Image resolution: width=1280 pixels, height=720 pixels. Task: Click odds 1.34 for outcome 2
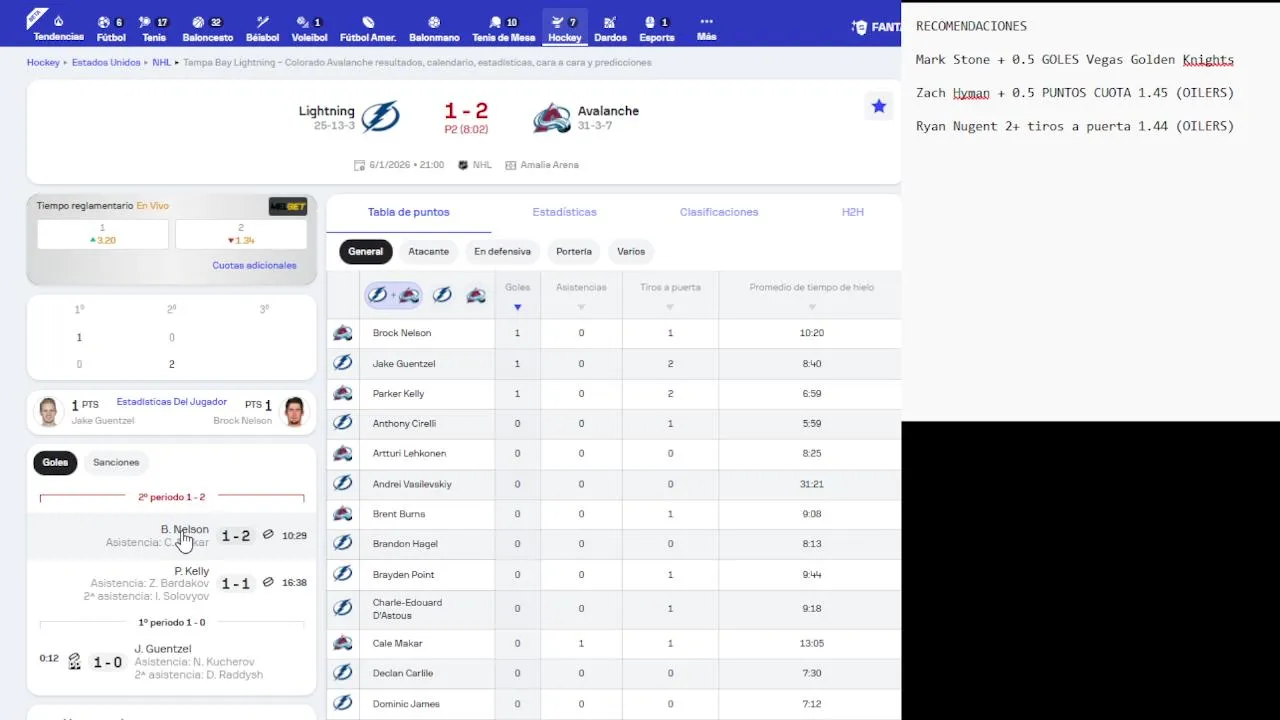tap(241, 234)
